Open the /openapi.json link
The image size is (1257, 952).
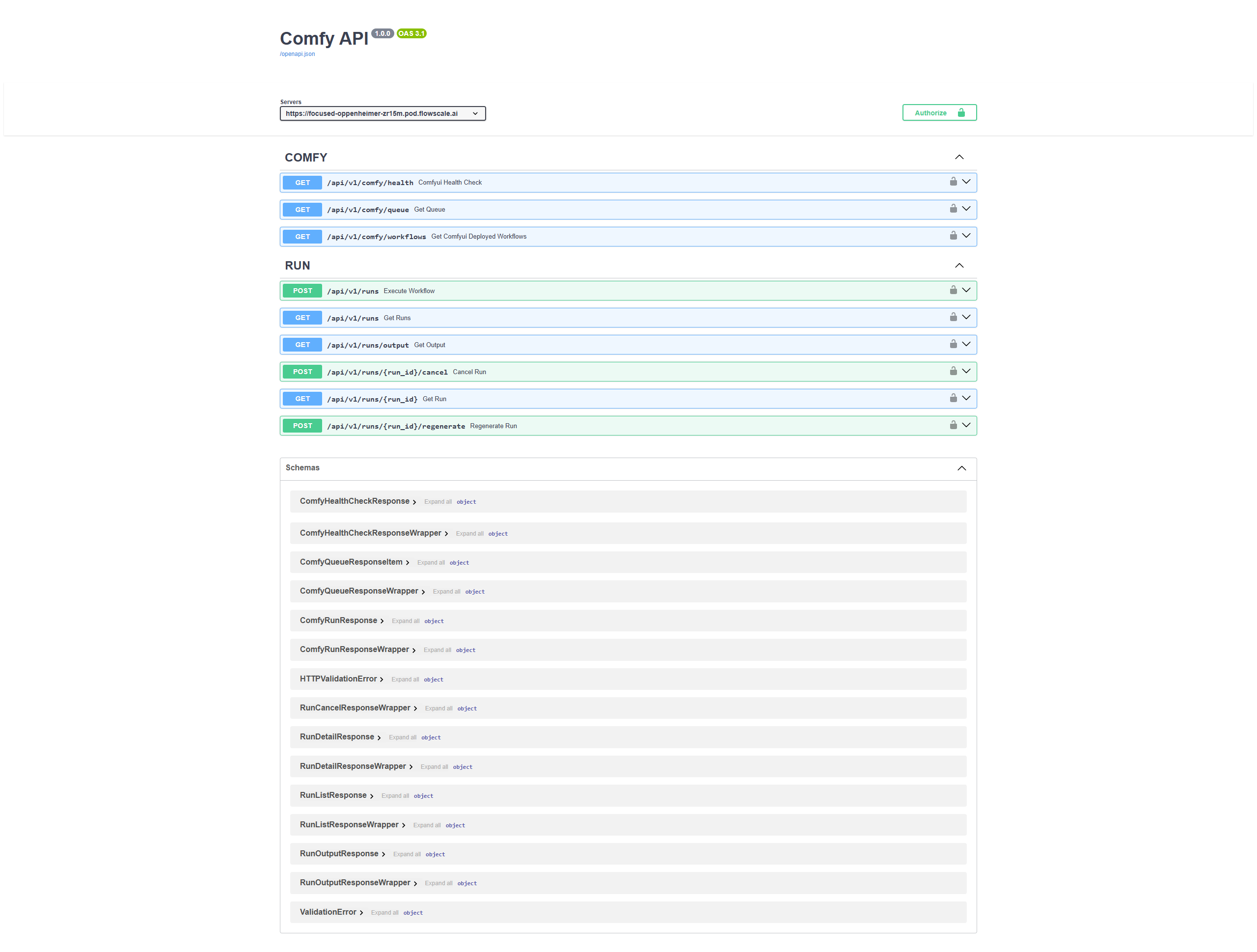297,54
